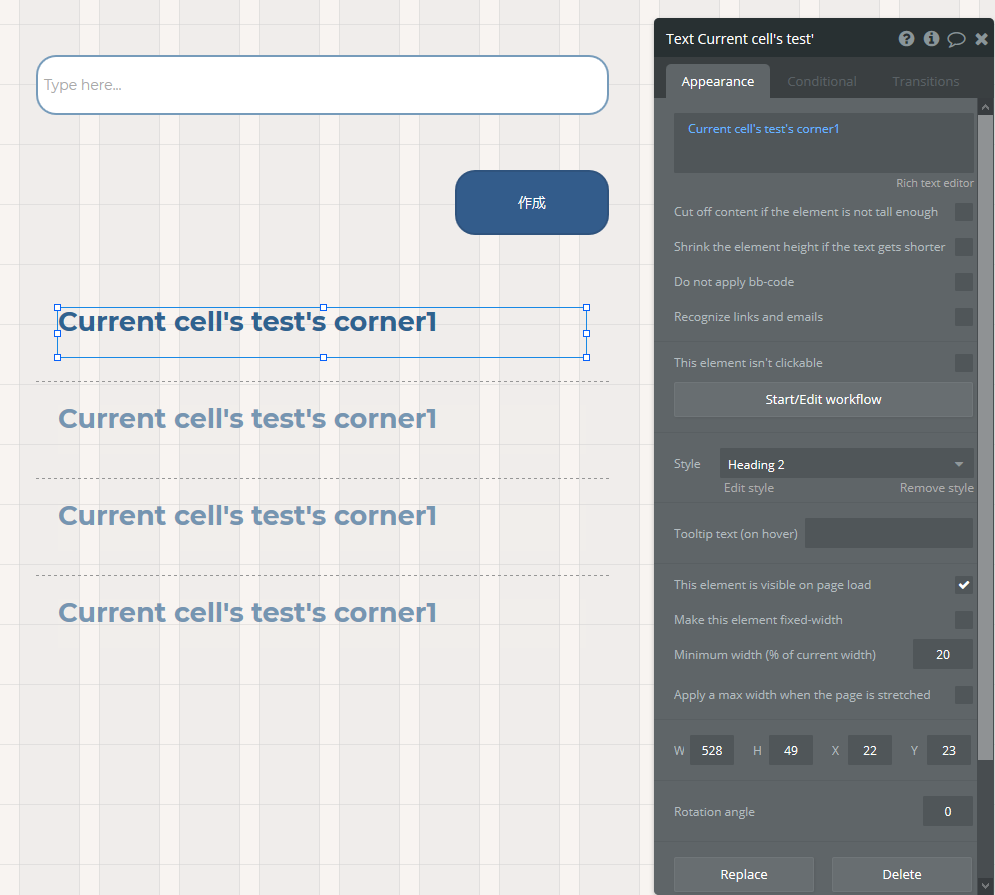Screen dimensions: 995x895
Task: Check Recognize links and emails
Action: tap(963, 317)
